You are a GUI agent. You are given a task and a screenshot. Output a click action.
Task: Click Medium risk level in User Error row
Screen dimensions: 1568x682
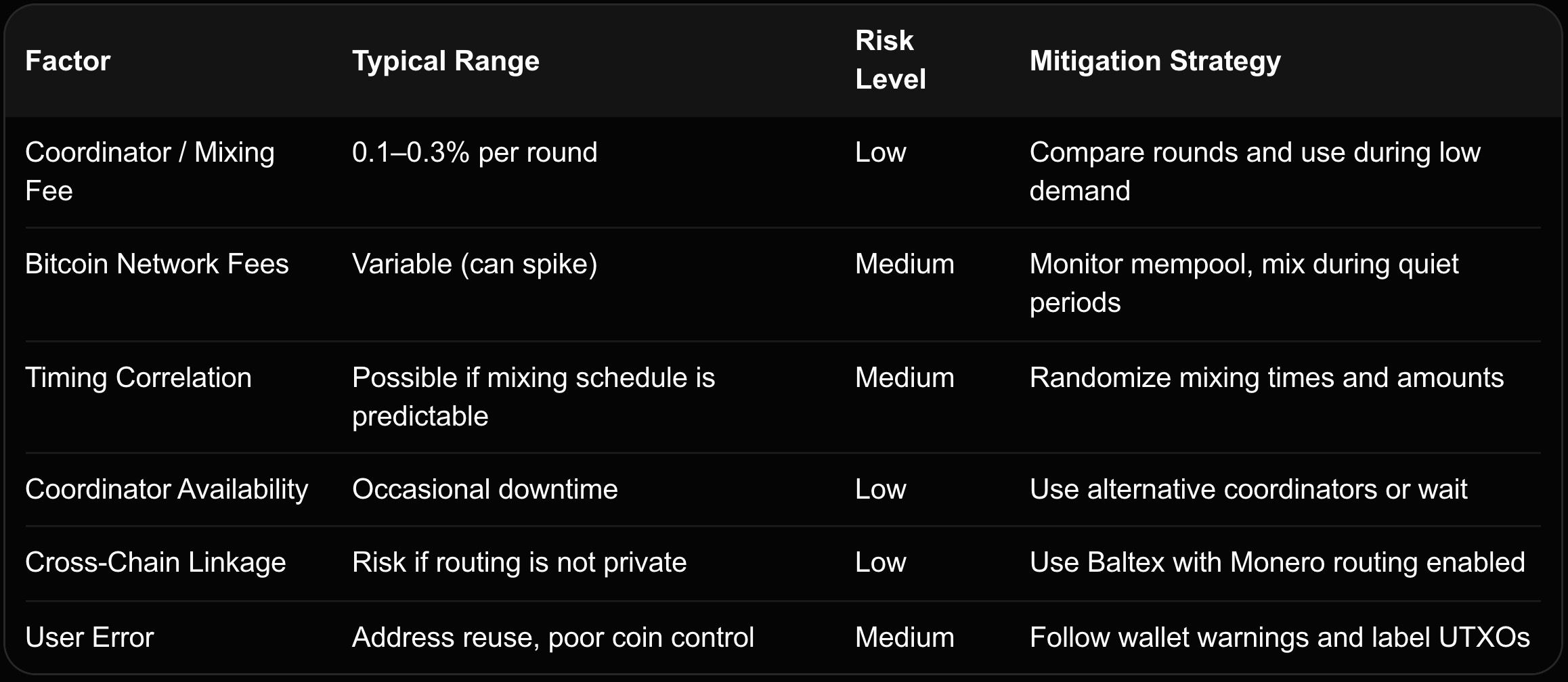[905, 637]
